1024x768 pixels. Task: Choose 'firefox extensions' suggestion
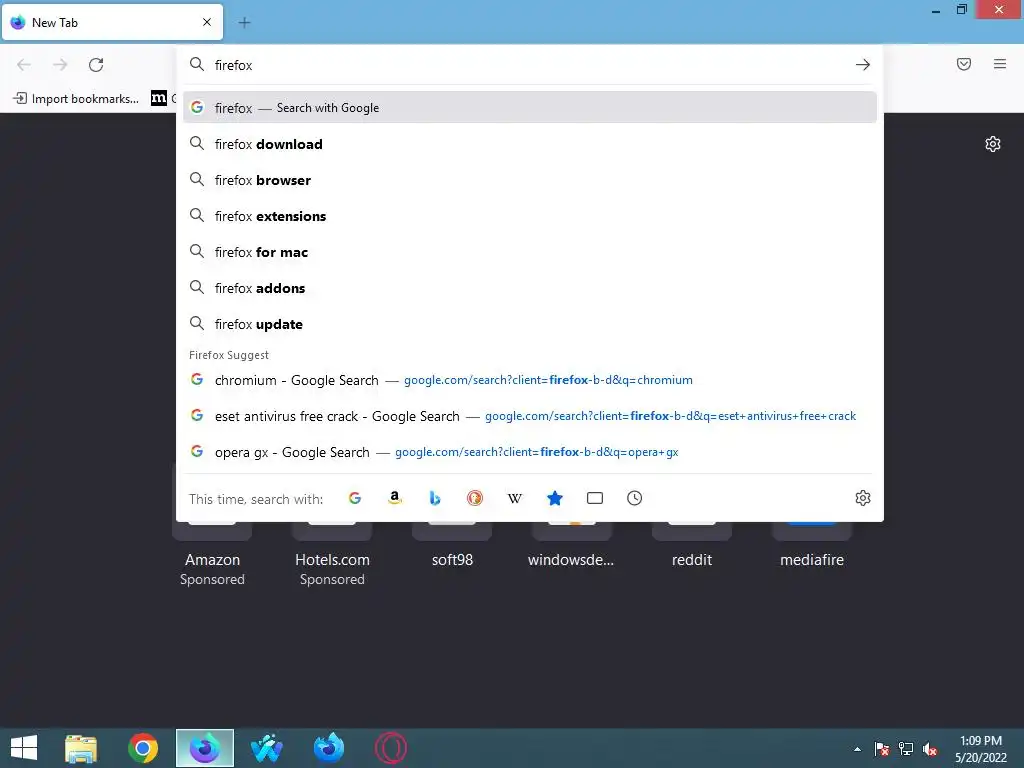[x=530, y=216]
